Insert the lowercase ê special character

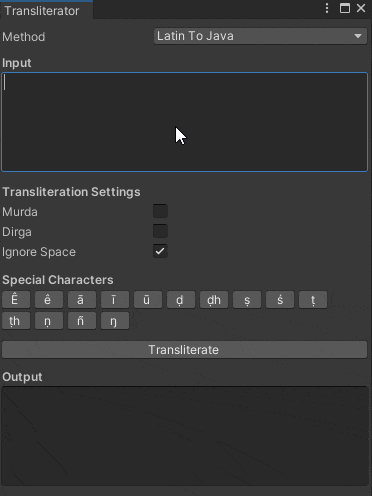pos(49,300)
